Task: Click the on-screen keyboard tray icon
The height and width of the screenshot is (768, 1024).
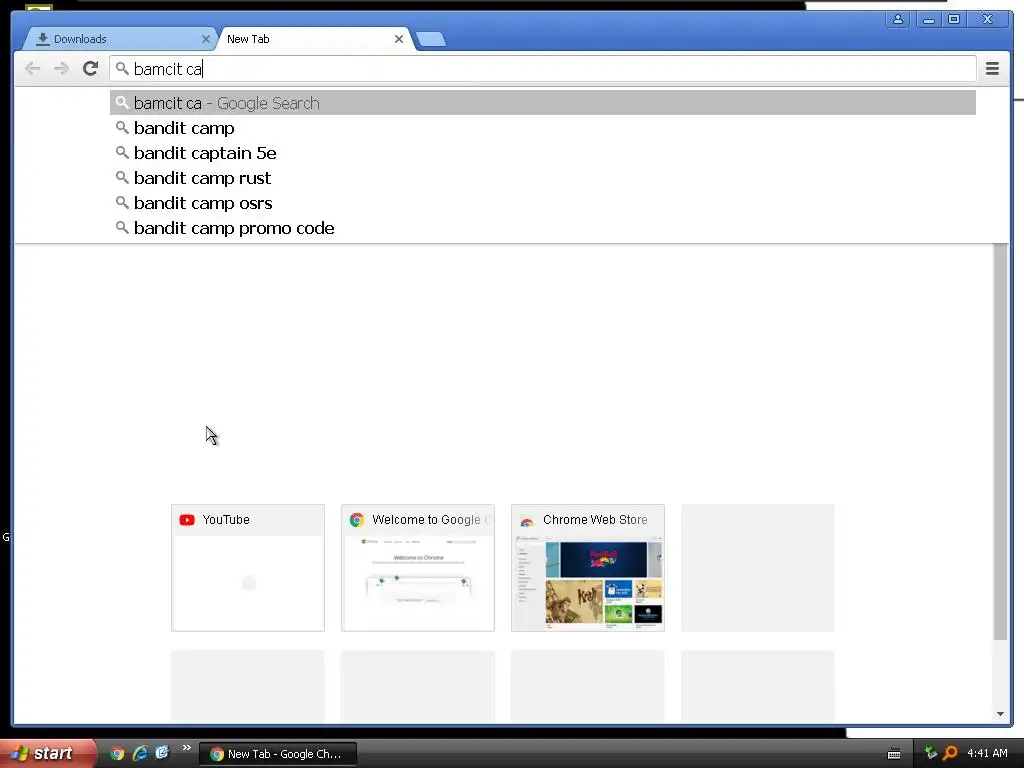Action: [894, 754]
